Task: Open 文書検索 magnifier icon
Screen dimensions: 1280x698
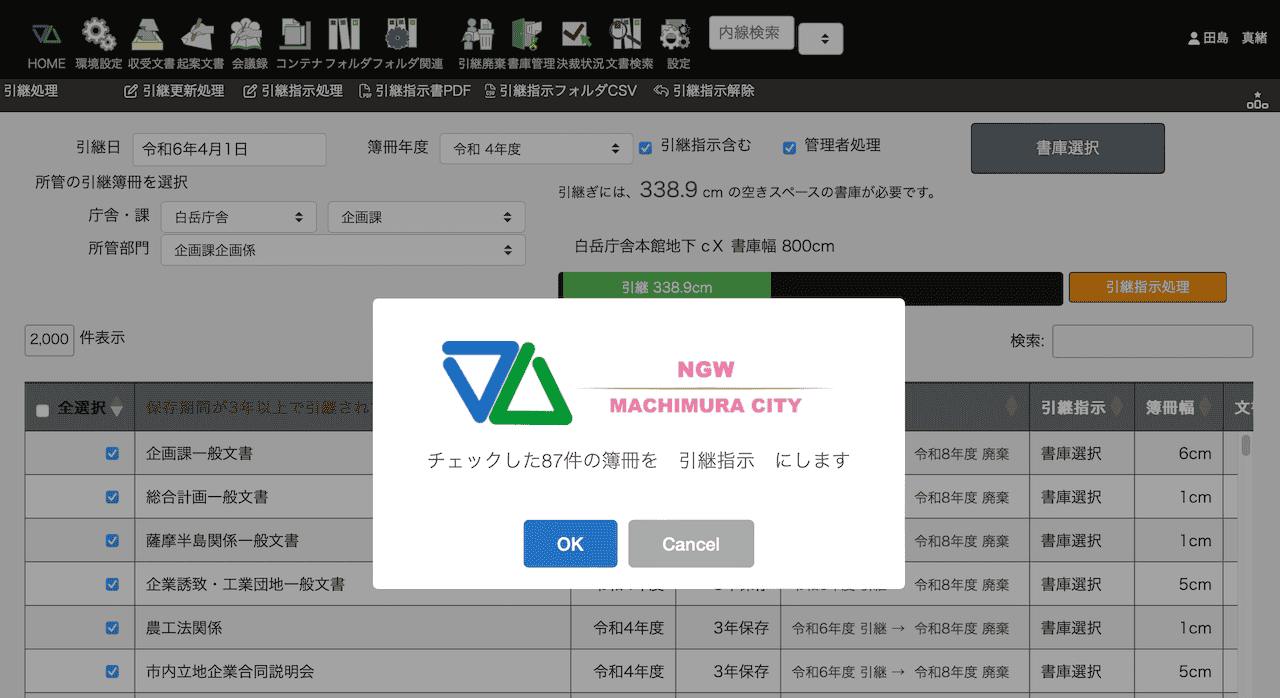Action: pos(625,35)
